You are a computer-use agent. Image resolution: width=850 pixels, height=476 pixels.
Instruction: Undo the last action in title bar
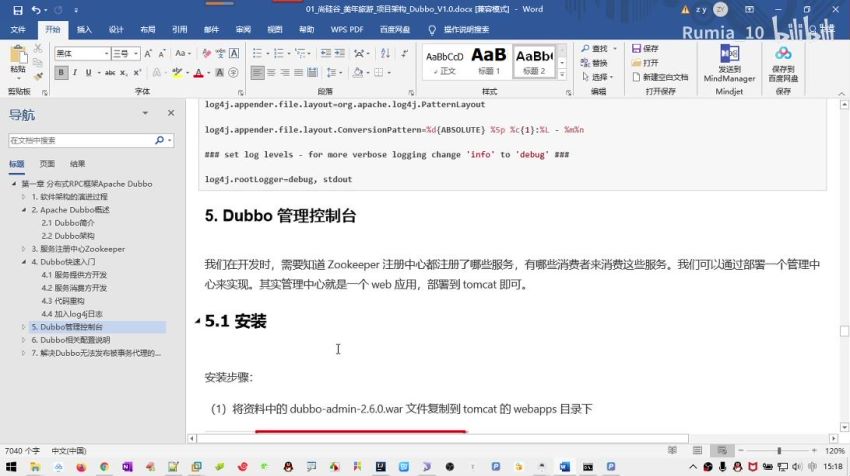(x=36, y=10)
